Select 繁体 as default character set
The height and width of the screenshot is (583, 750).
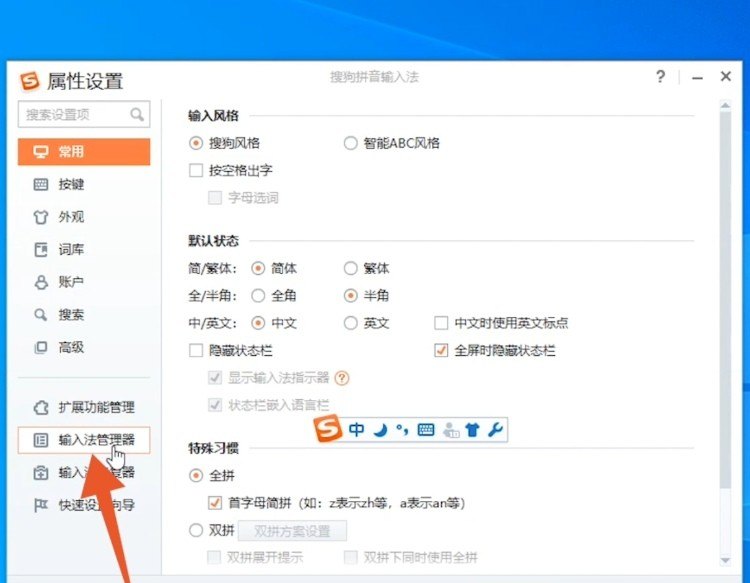351,268
